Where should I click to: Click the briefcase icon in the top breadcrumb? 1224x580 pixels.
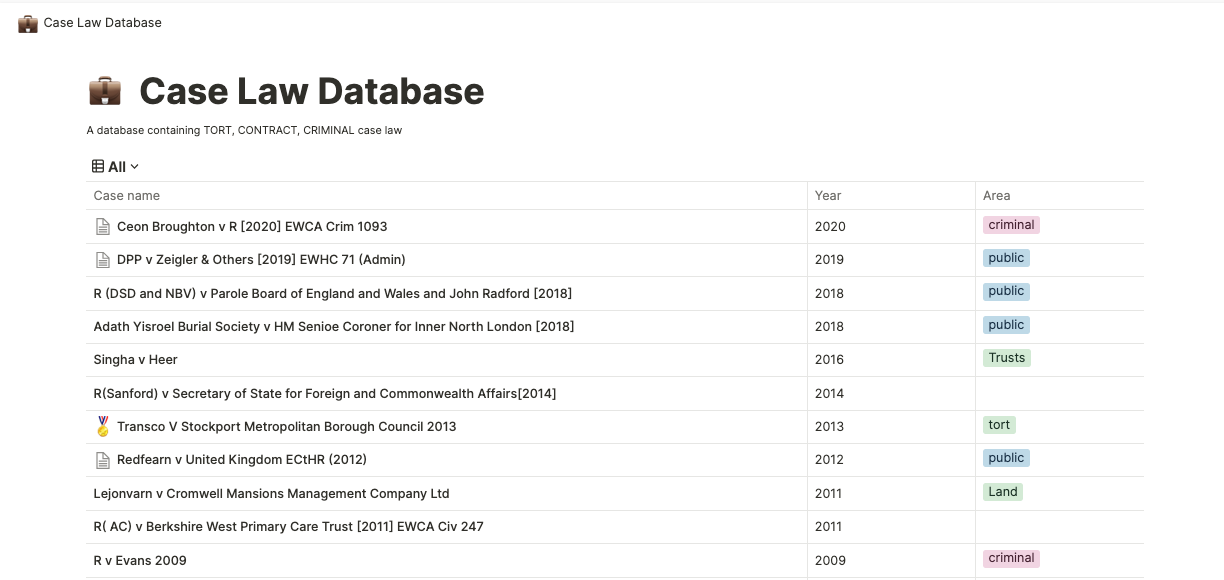(28, 23)
